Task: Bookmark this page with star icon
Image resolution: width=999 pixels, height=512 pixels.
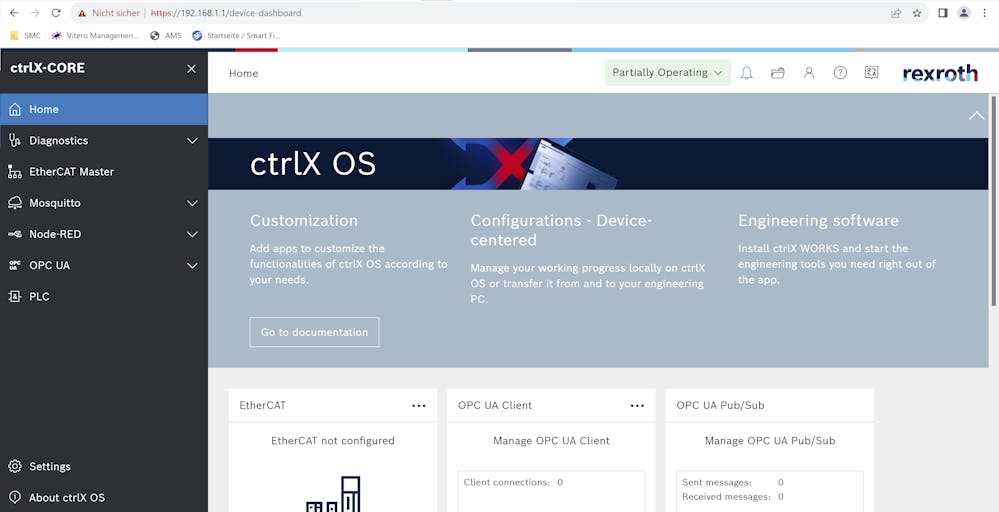Action: [x=917, y=13]
